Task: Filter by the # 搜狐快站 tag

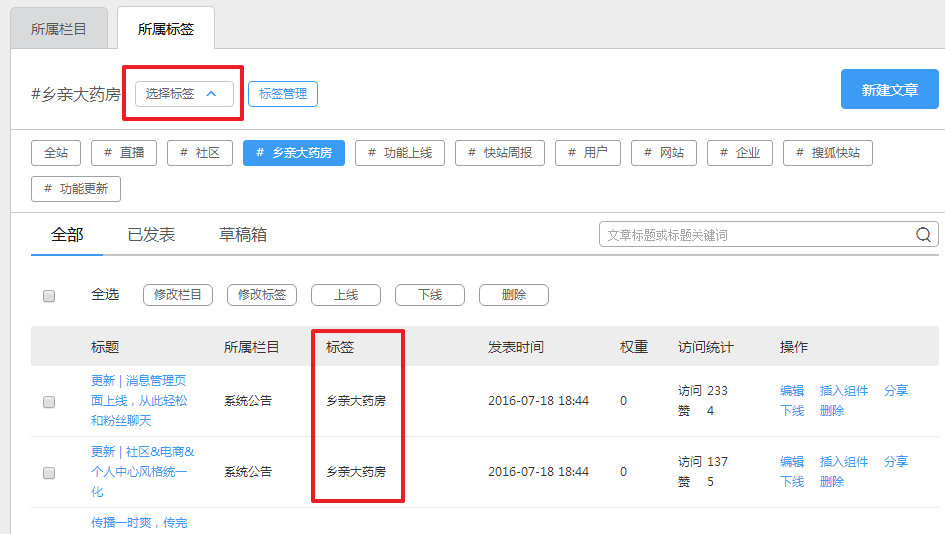Action: [x=828, y=152]
